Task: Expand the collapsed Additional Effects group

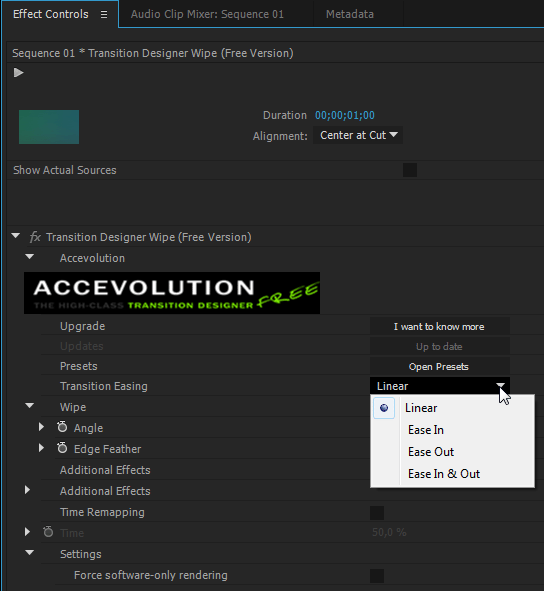Action: click(27, 490)
